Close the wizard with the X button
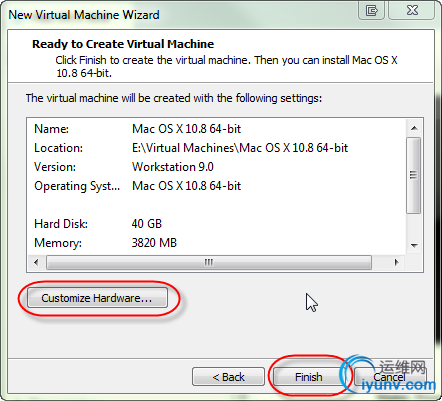This screenshot has width=442, height=401. [x=412, y=10]
